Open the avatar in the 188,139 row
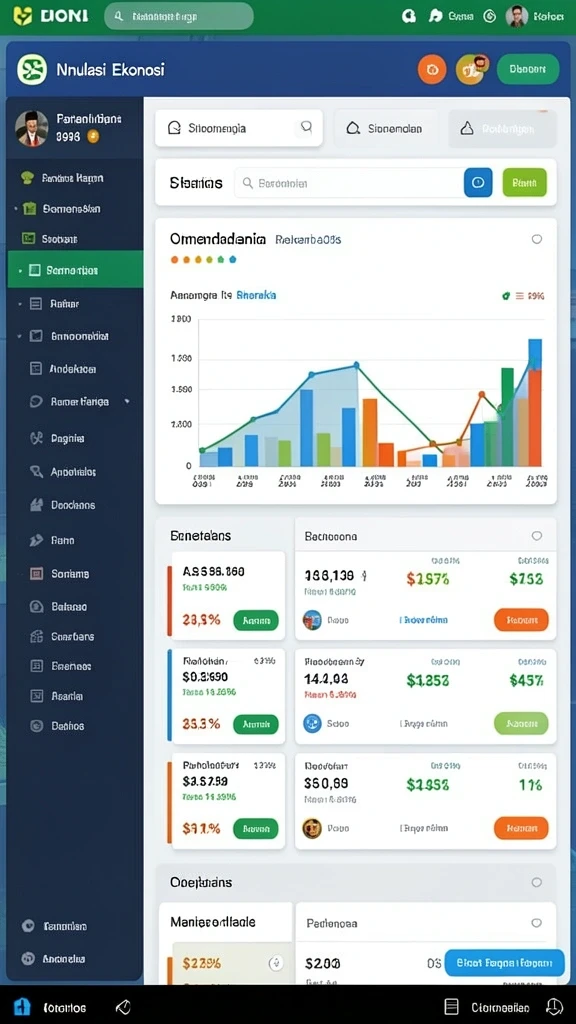The width and height of the screenshot is (576, 1024). click(x=312, y=620)
